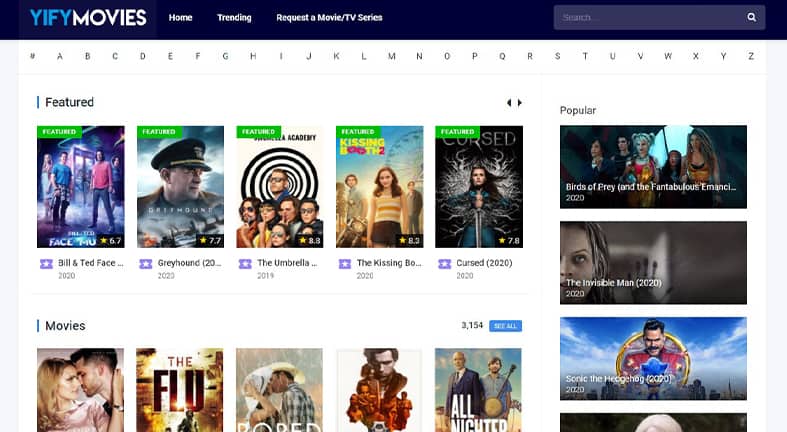Click movie icon beside Greyhound title
Viewport: 787px width, 432px height.
click(x=146, y=263)
